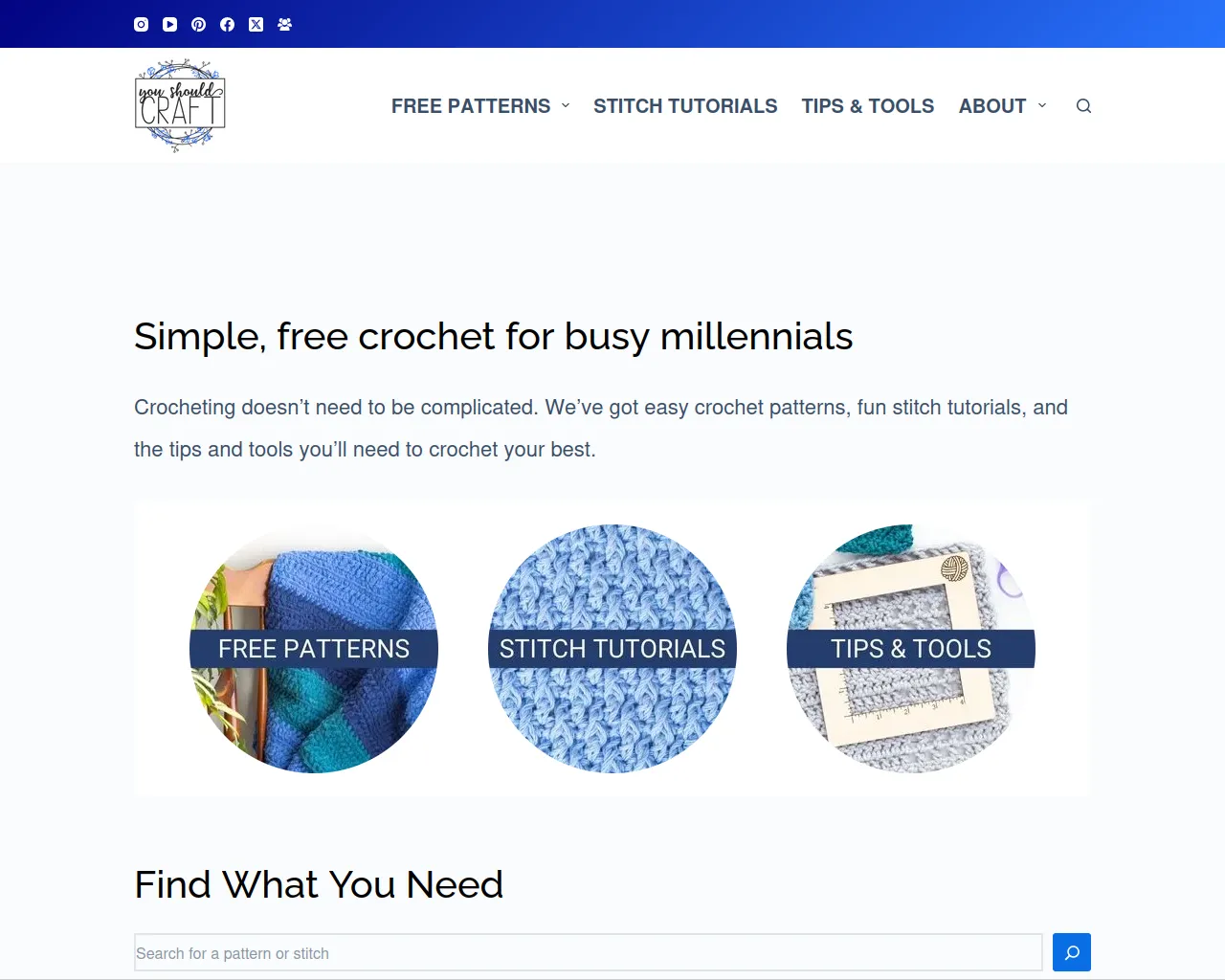Image resolution: width=1225 pixels, height=980 pixels.
Task: Click the header search magnifier icon
Action: coord(1083,105)
